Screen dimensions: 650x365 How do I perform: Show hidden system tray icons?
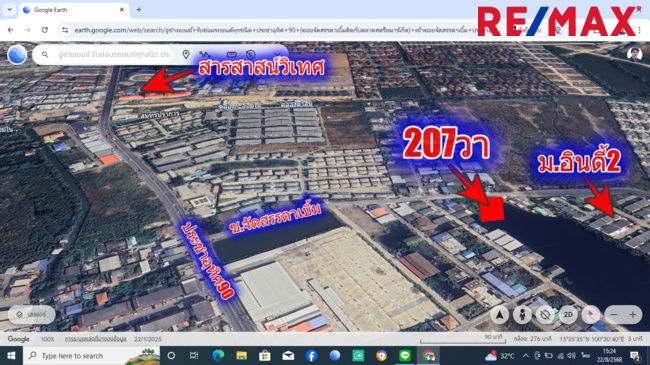(526, 356)
